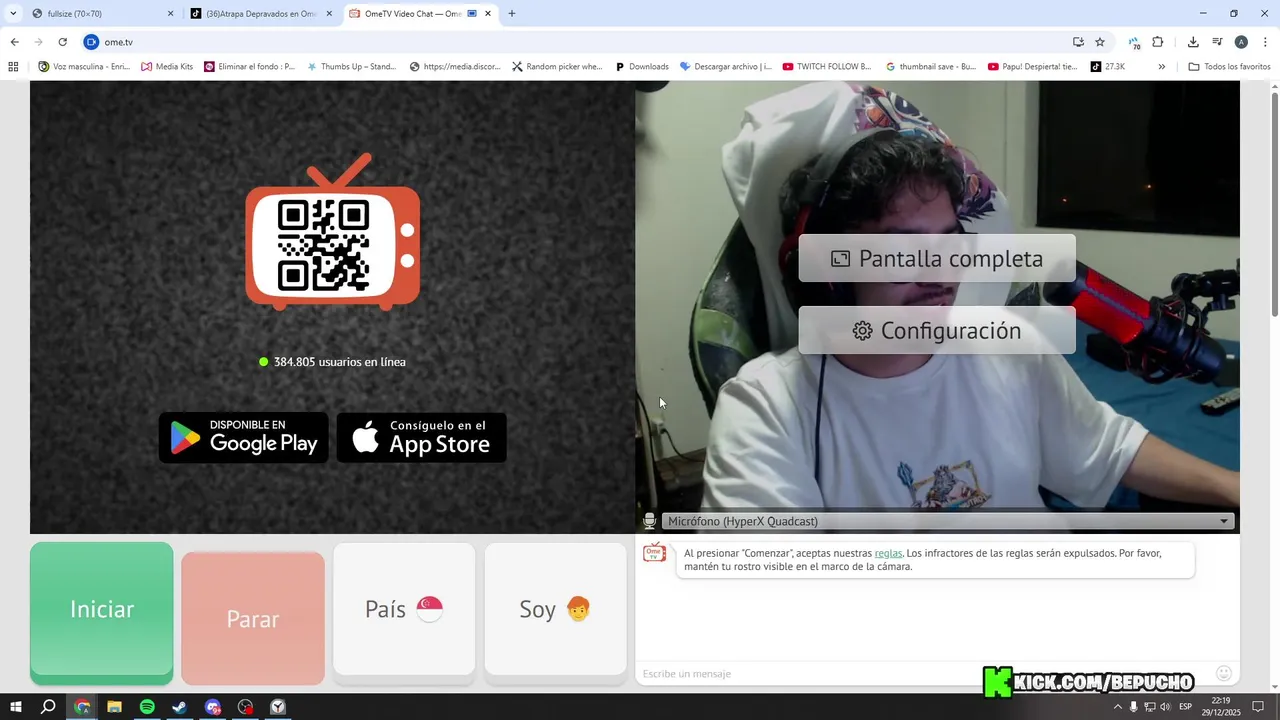The image size is (1280, 720).
Task: Open the Soy gender selector
Action: click(x=555, y=609)
